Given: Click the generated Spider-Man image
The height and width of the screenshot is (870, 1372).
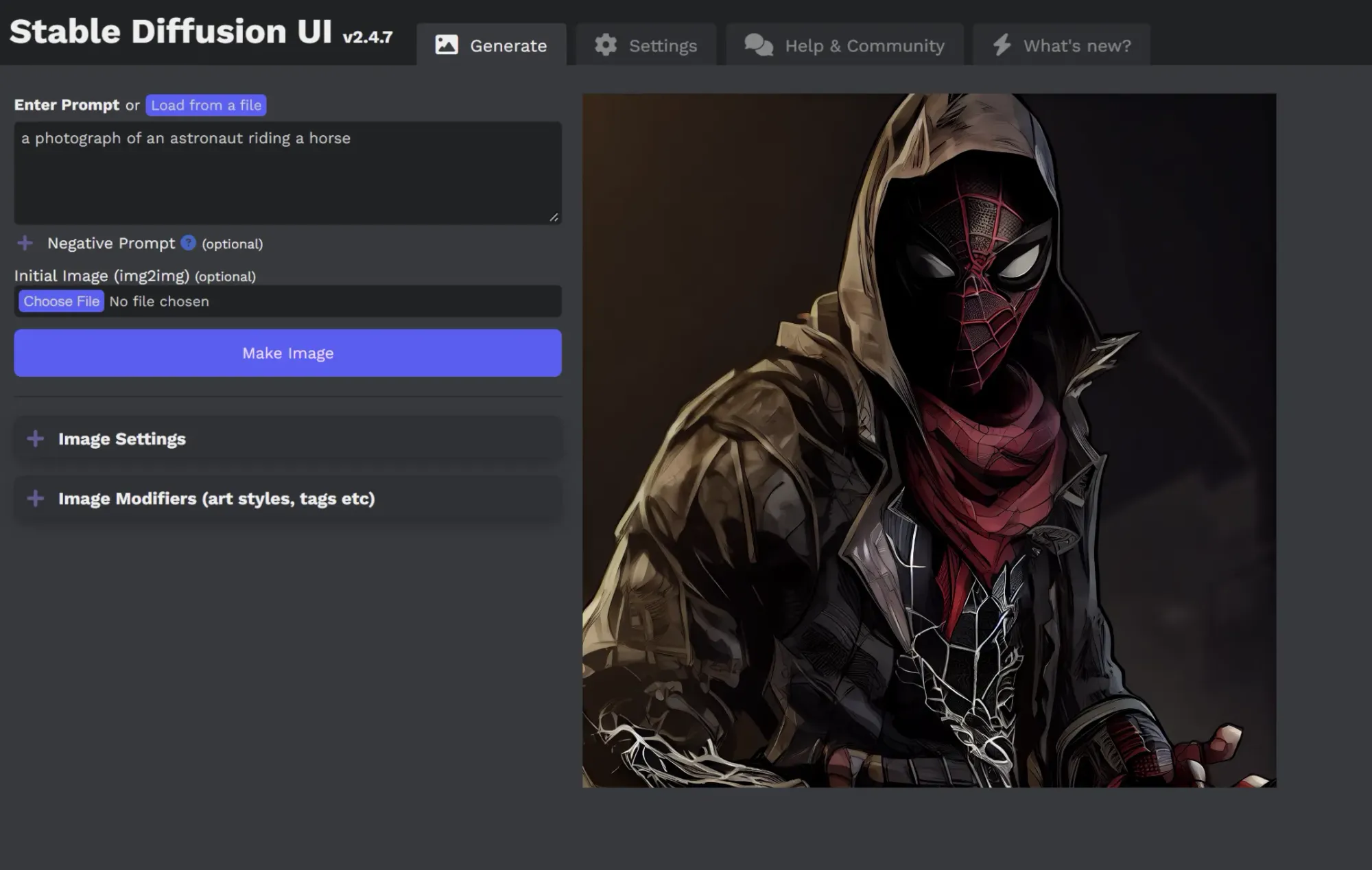Looking at the screenshot, I should pos(929,440).
